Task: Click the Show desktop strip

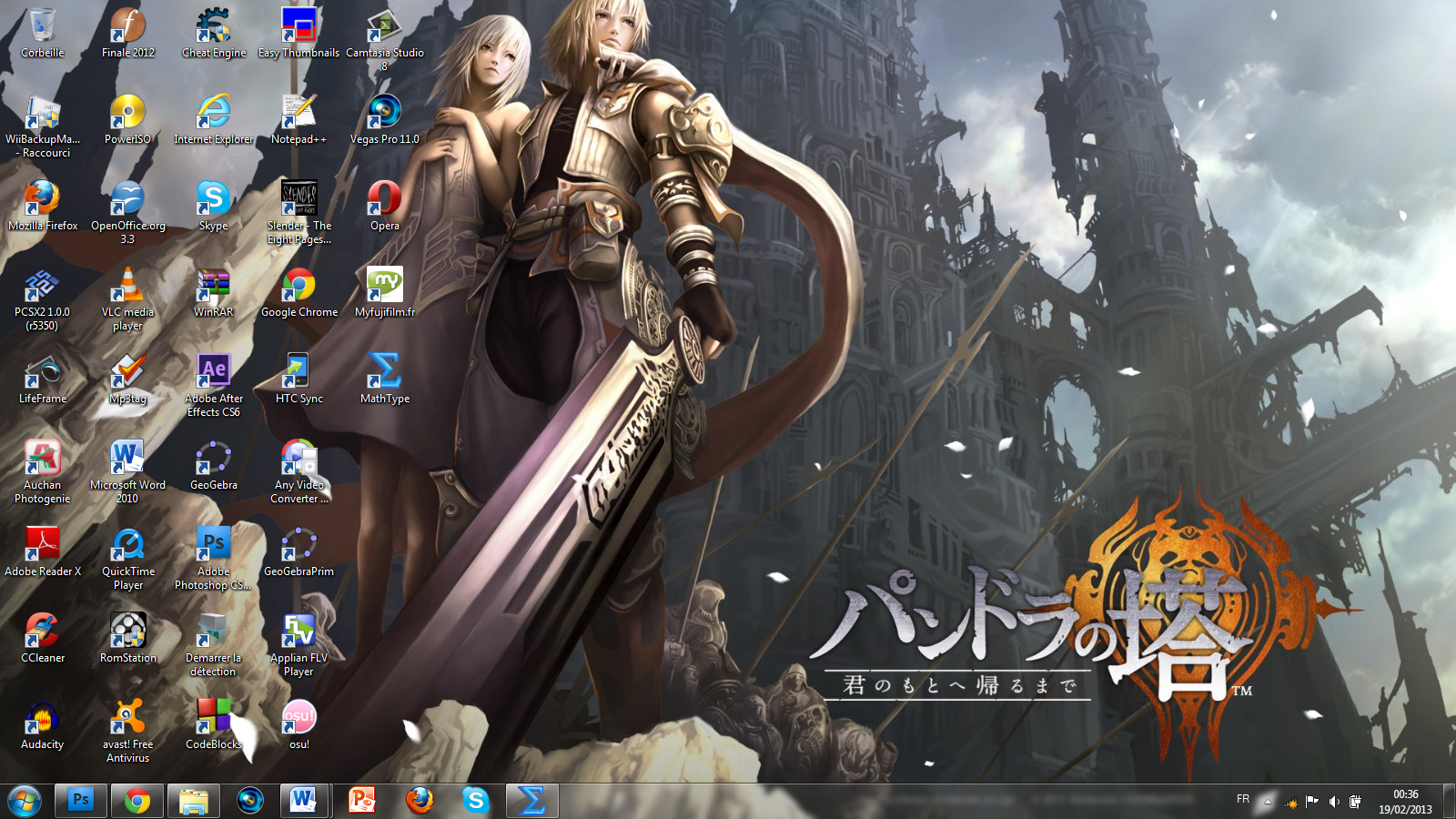Action: click(x=1449, y=801)
